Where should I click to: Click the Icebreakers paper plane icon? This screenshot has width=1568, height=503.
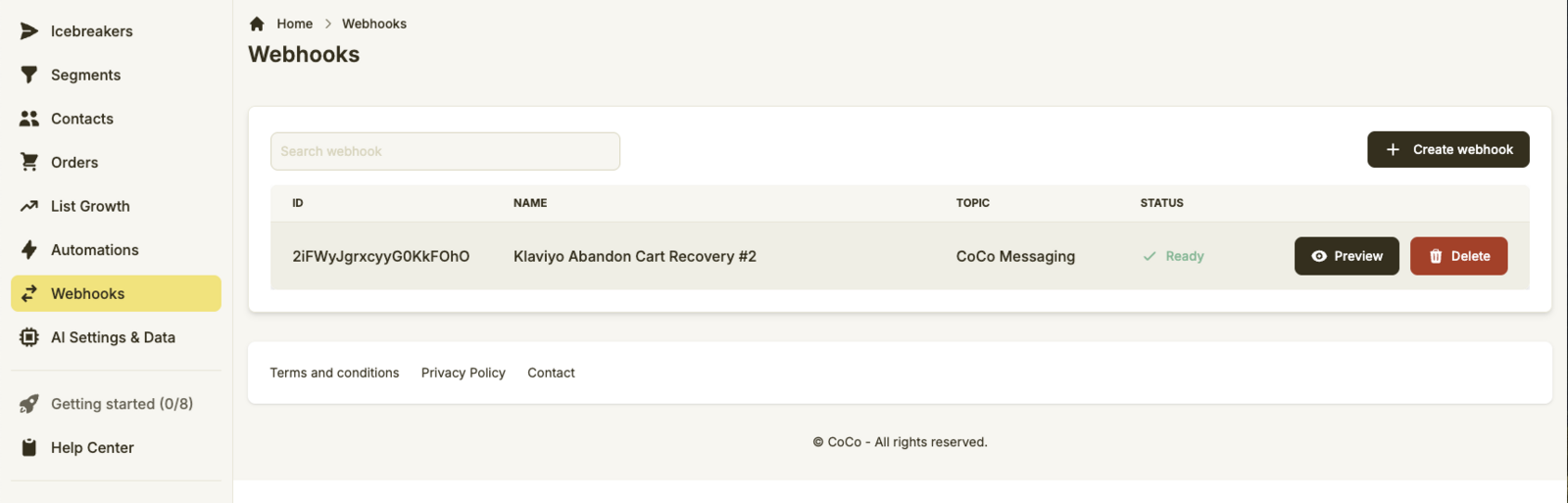[x=29, y=31]
